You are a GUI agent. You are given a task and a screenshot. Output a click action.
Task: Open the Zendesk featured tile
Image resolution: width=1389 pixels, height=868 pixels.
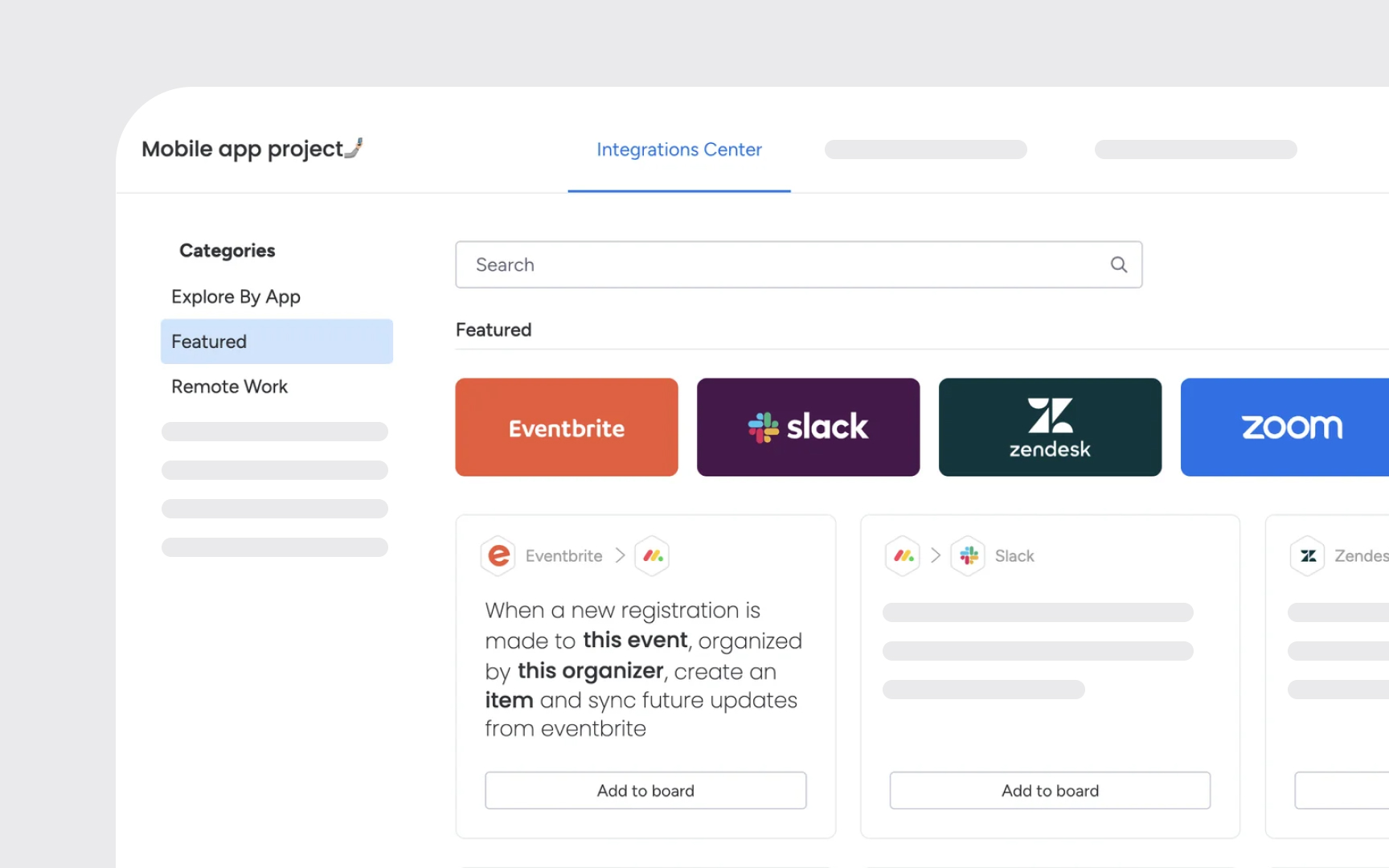tap(1050, 427)
